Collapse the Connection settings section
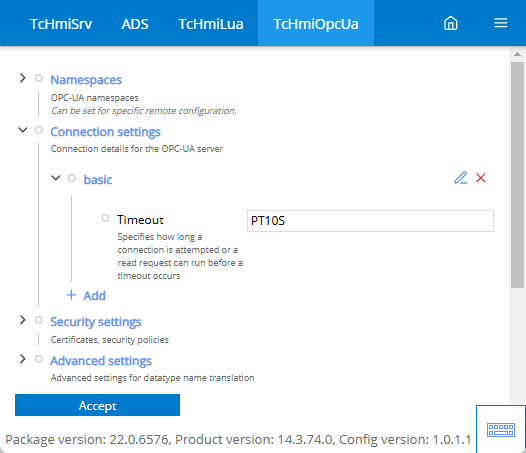526x453 pixels. tap(22, 130)
